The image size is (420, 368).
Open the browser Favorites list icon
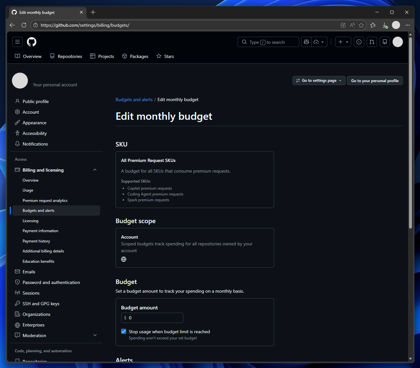(373, 25)
